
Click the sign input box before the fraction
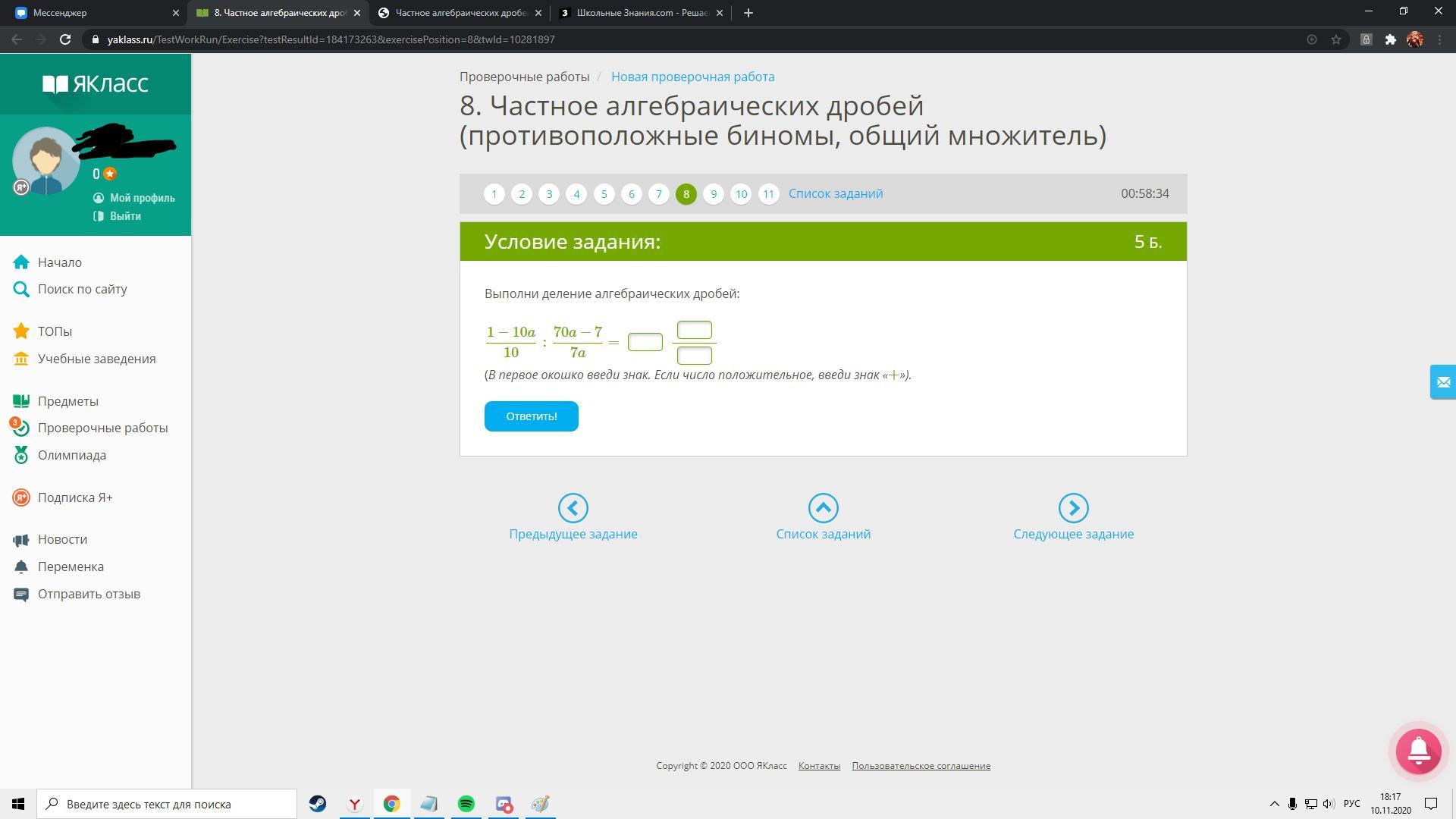[x=645, y=342]
